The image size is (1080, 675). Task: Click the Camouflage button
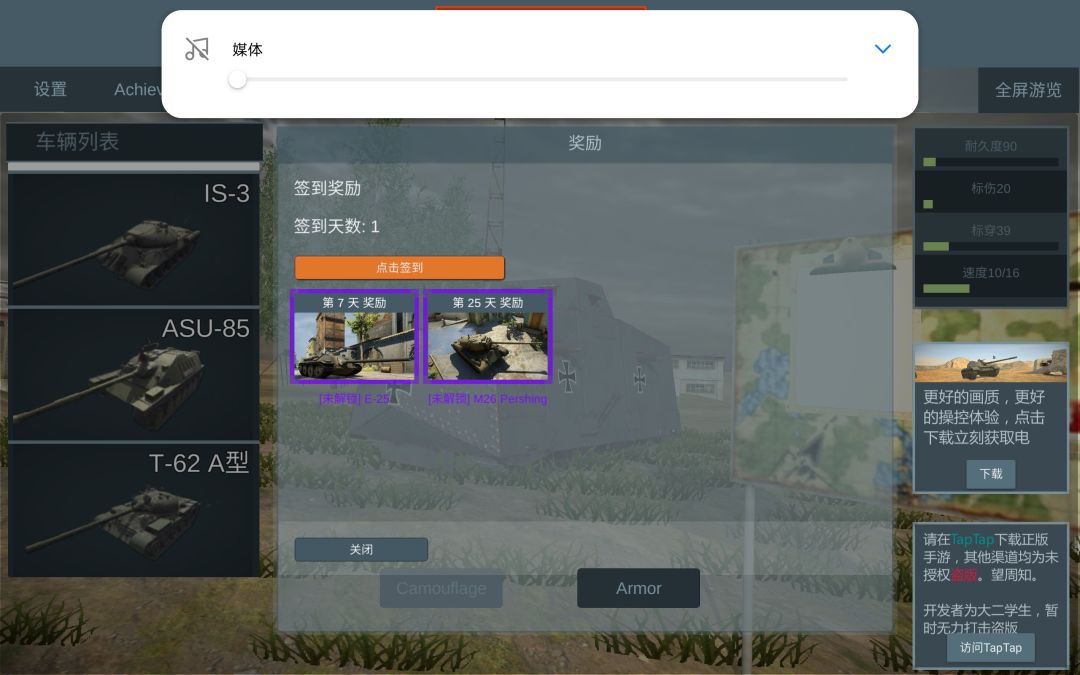coord(441,588)
